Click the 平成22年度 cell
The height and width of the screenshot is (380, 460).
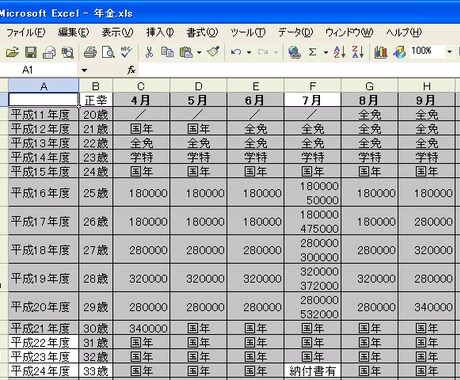click(44, 342)
